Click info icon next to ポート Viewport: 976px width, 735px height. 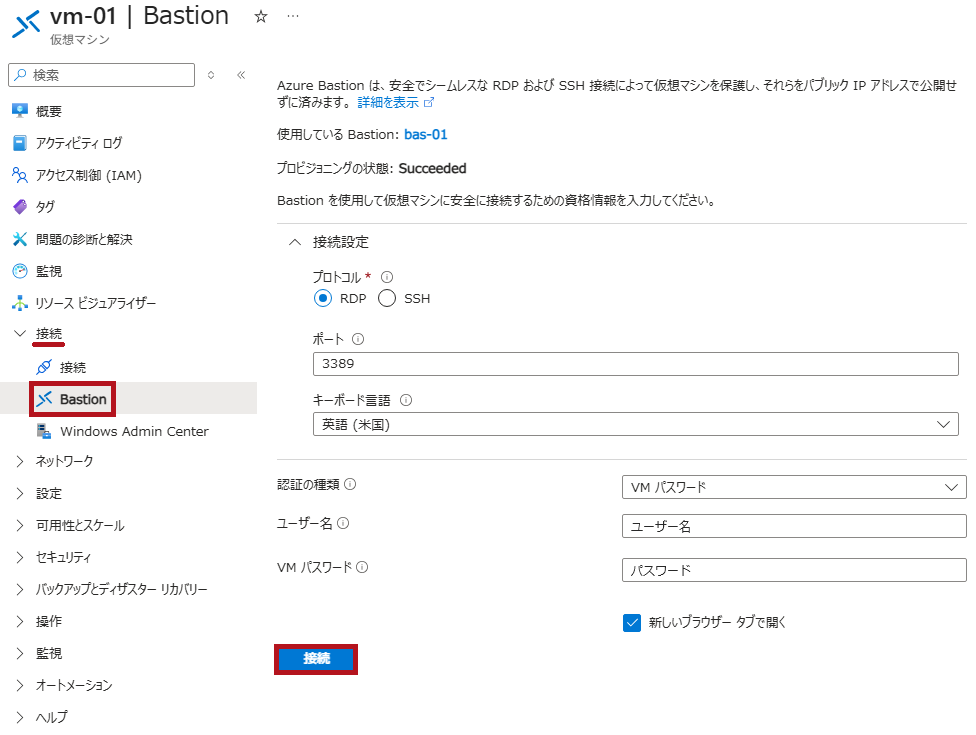pos(358,339)
